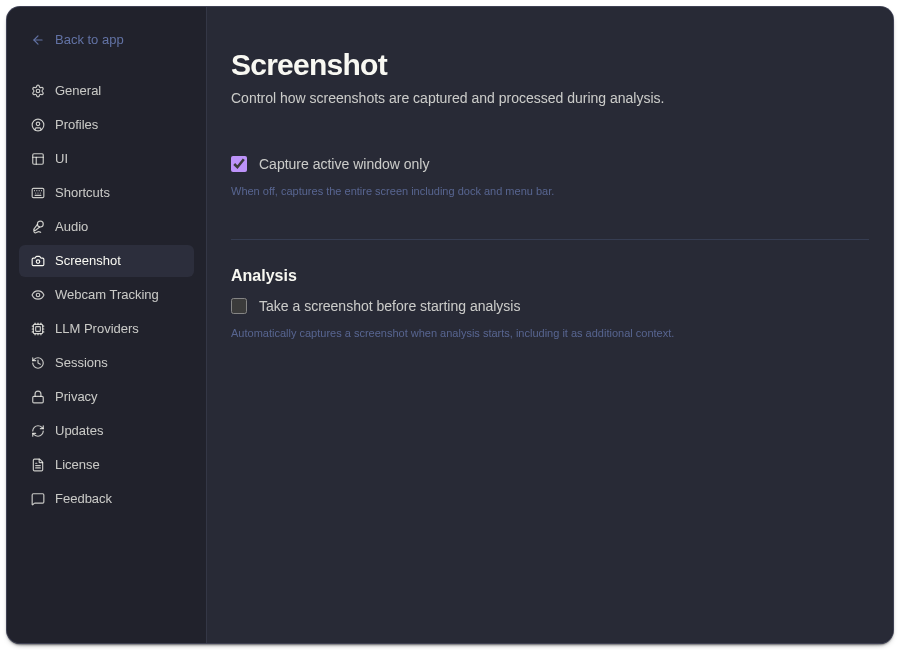This screenshot has width=900, height=650.
Task: Click the LLM Providers chip icon
Action: [x=38, y=328]
